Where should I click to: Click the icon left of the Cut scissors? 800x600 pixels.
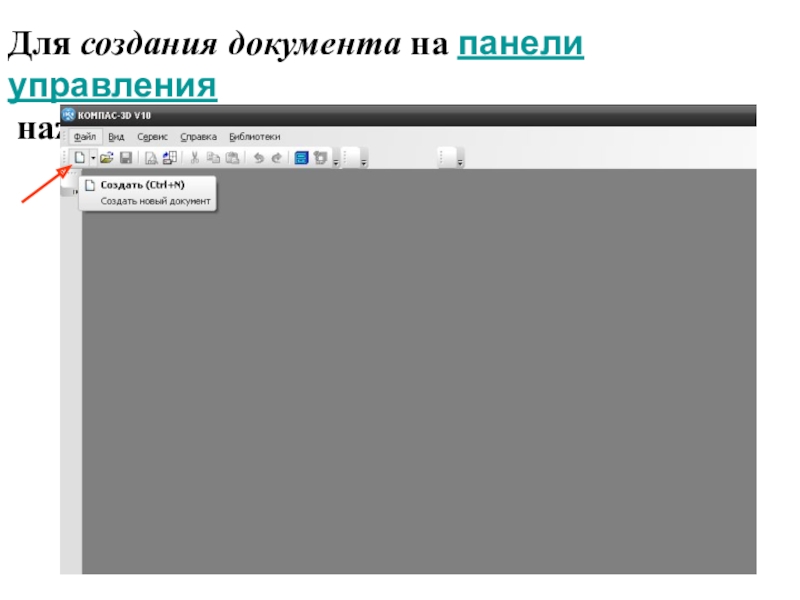pos(169,158)
